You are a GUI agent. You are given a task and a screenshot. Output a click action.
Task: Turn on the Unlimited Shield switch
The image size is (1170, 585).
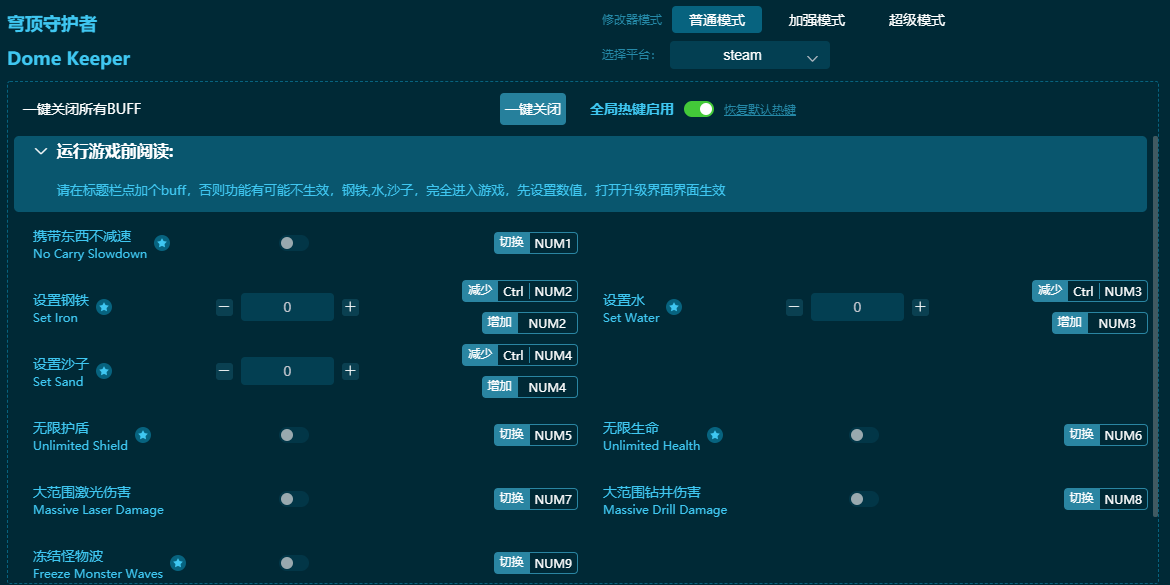[x=294, y=434]
